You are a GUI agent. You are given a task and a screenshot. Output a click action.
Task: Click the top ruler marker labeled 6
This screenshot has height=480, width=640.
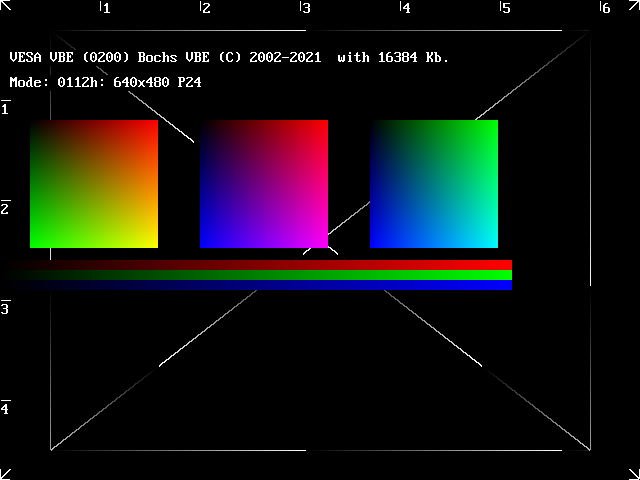(605, 8)
